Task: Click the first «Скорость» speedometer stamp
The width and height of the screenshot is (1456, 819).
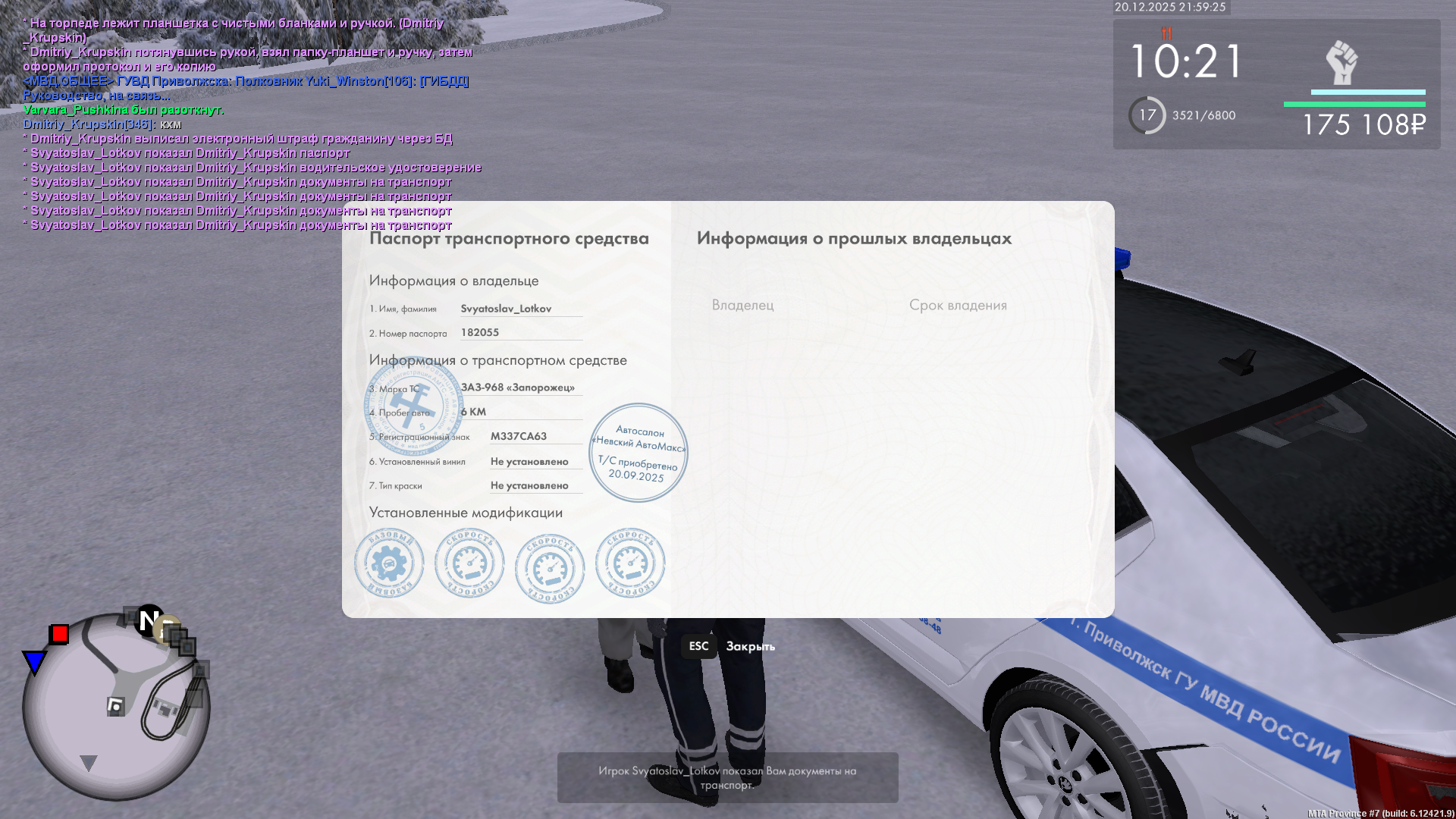Action: click(x=469, y=563)
